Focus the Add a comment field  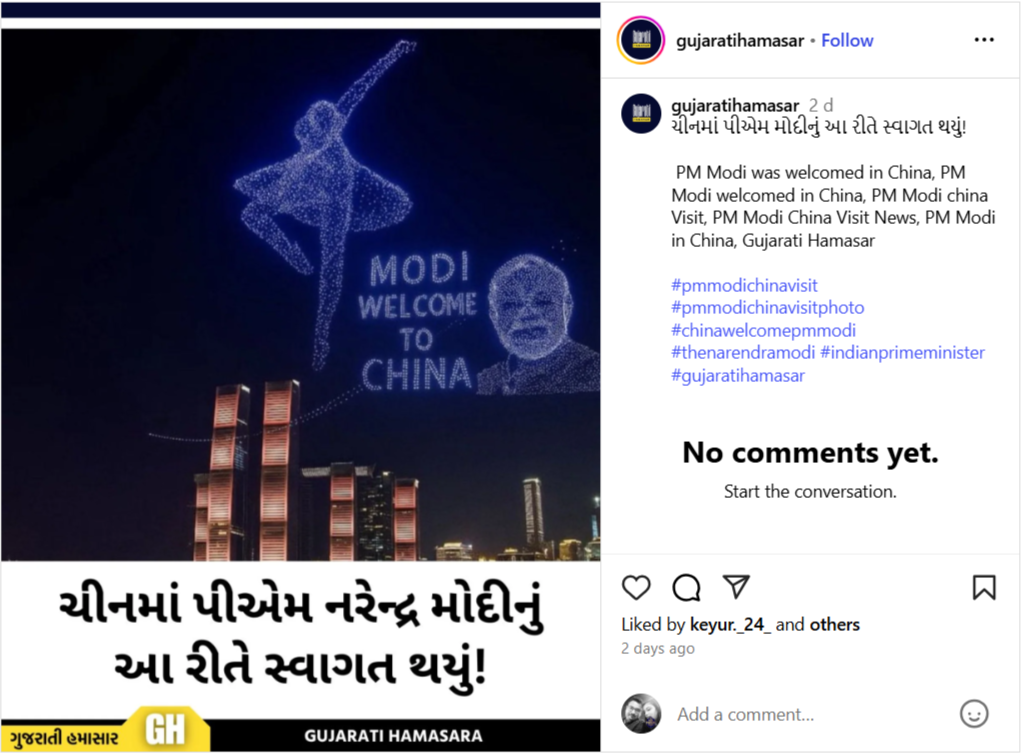[x=810, y=714]
